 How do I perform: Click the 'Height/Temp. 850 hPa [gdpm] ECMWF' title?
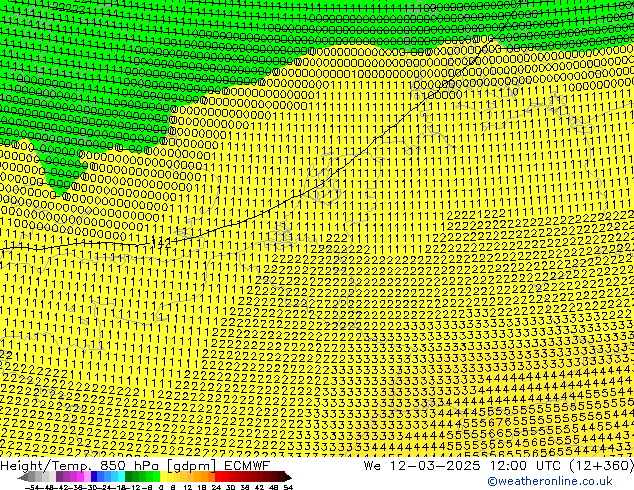(135, 466)
